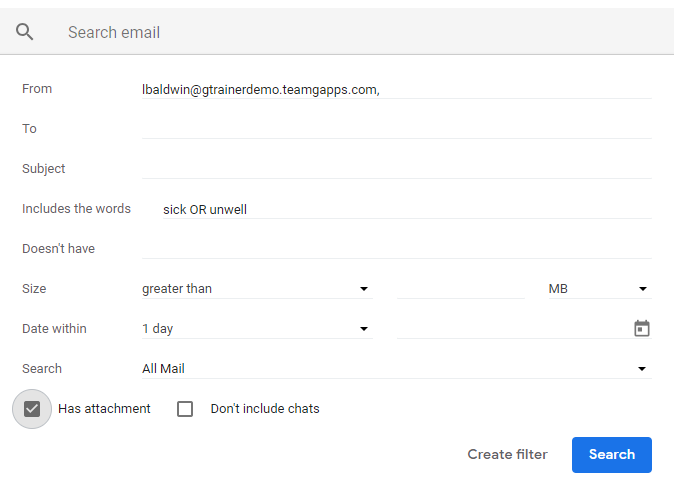The image size is (674, 492).
Task: Focus the Search email field
Action: click(361, 32)
